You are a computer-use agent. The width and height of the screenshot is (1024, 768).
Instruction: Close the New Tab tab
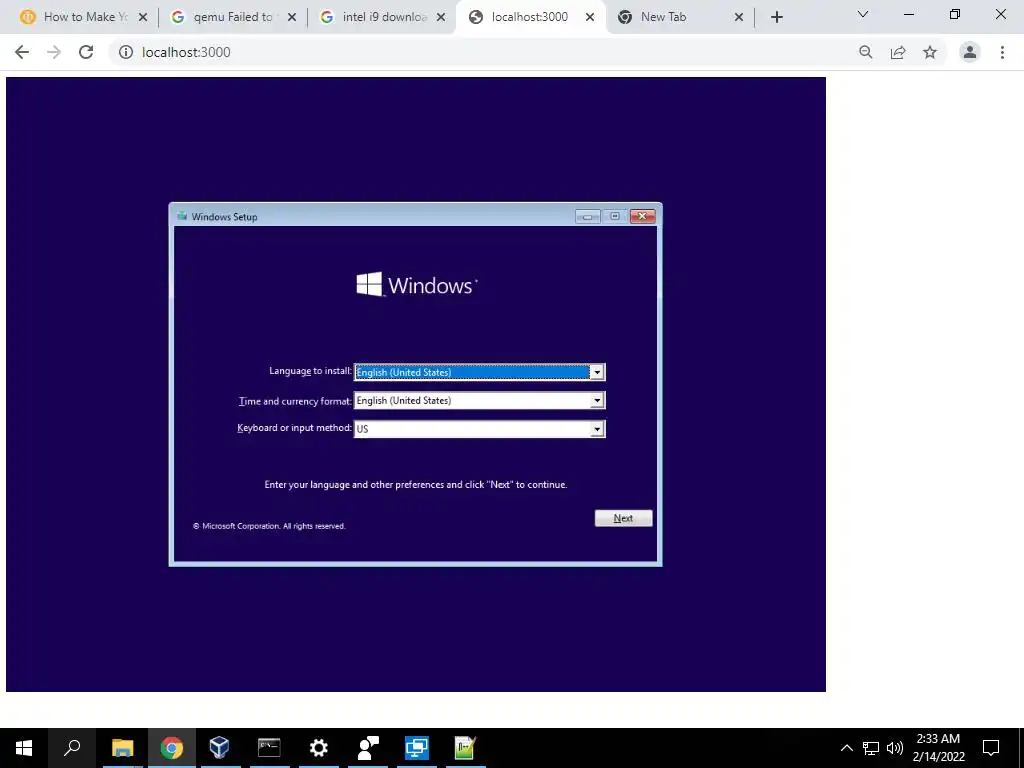pos(739,18)
